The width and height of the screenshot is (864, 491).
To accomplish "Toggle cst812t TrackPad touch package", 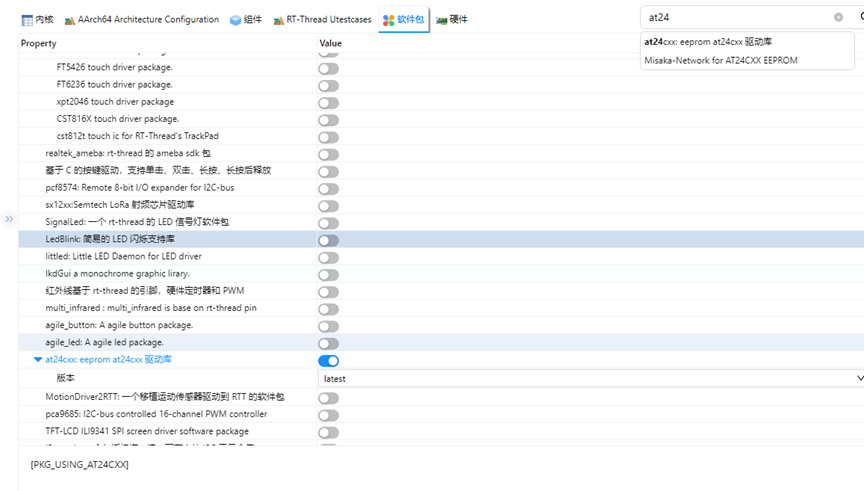I will tap(328, 137).
